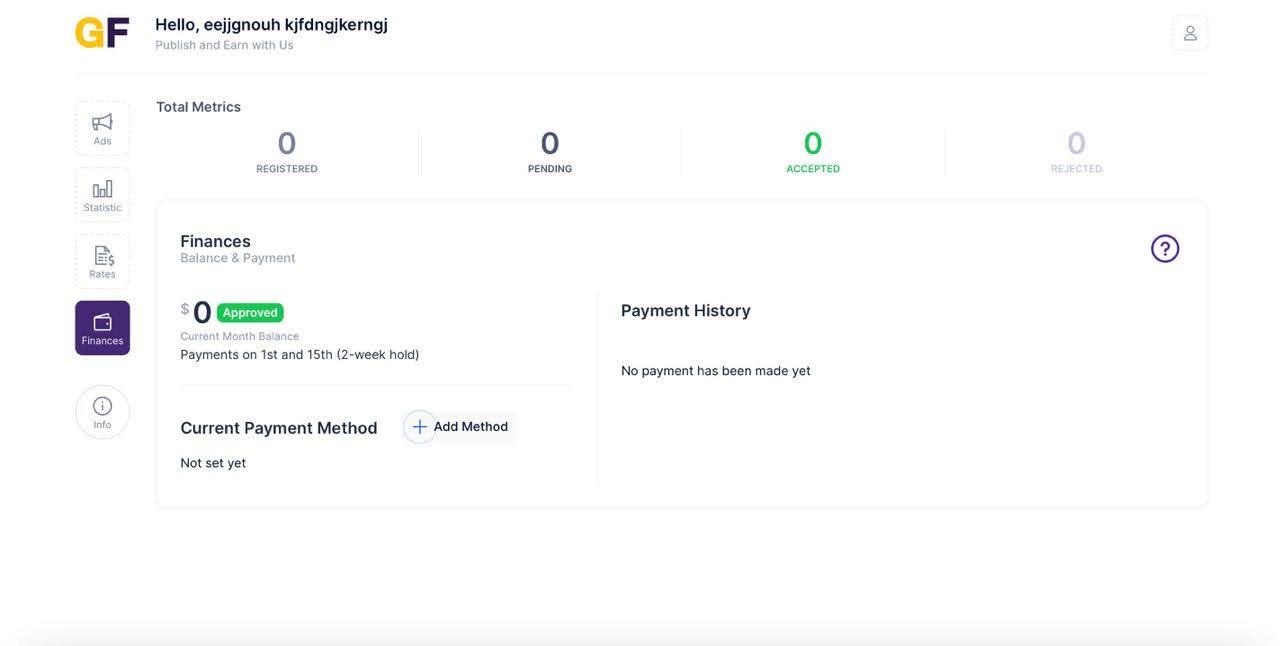The image size is (1280, 646).
Task: Open the Statistic bar chart icon
Action: tap(102, 189)
